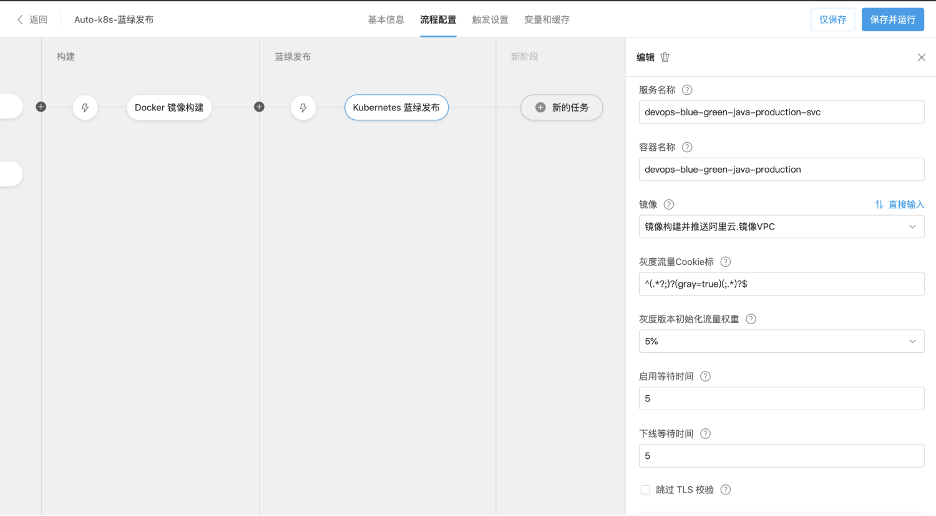The height and width of the screenshot is (516, 936).
Task: Show help for 灰度版本初始化流量权重
Action: click(x=751, y=320)
